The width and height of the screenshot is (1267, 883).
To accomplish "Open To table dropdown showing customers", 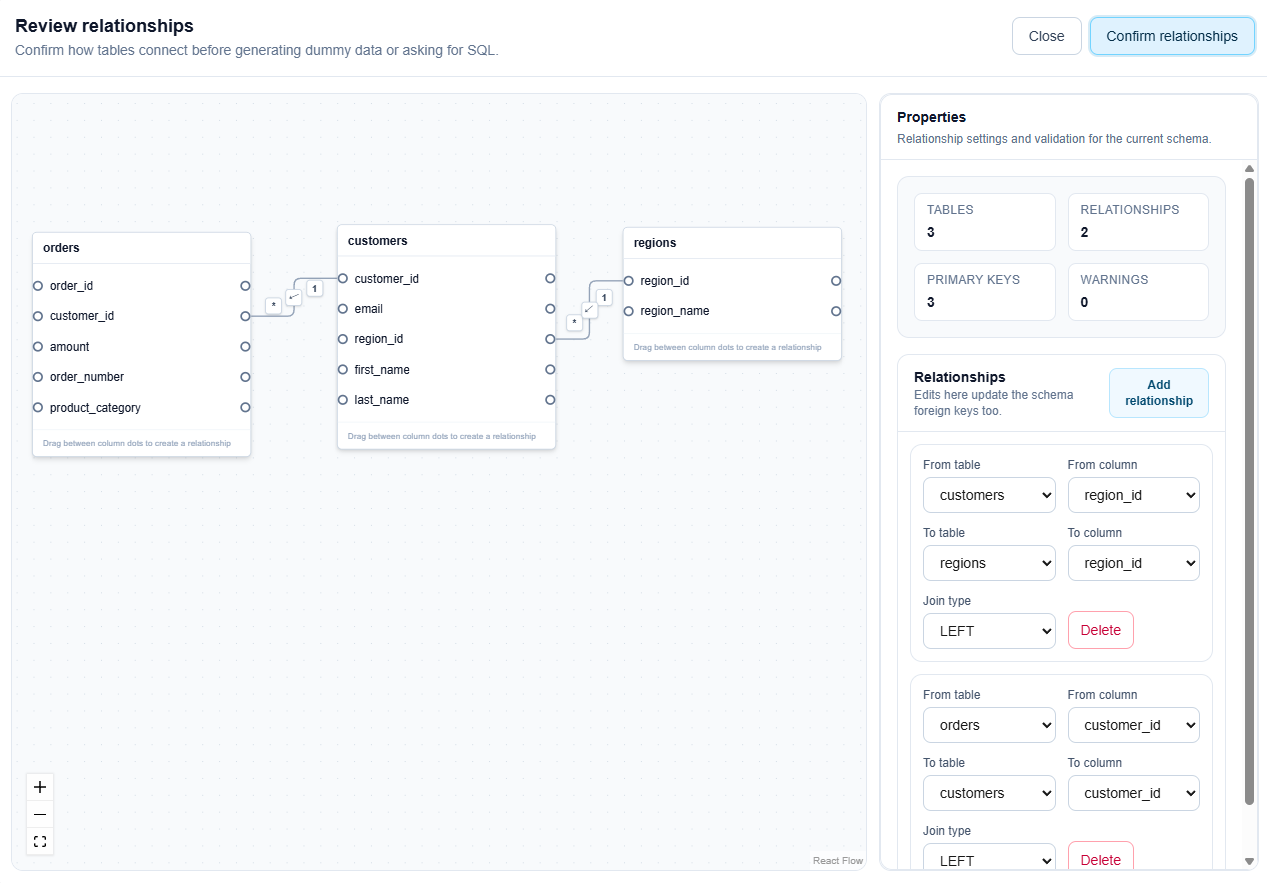I will pos(989,793).
